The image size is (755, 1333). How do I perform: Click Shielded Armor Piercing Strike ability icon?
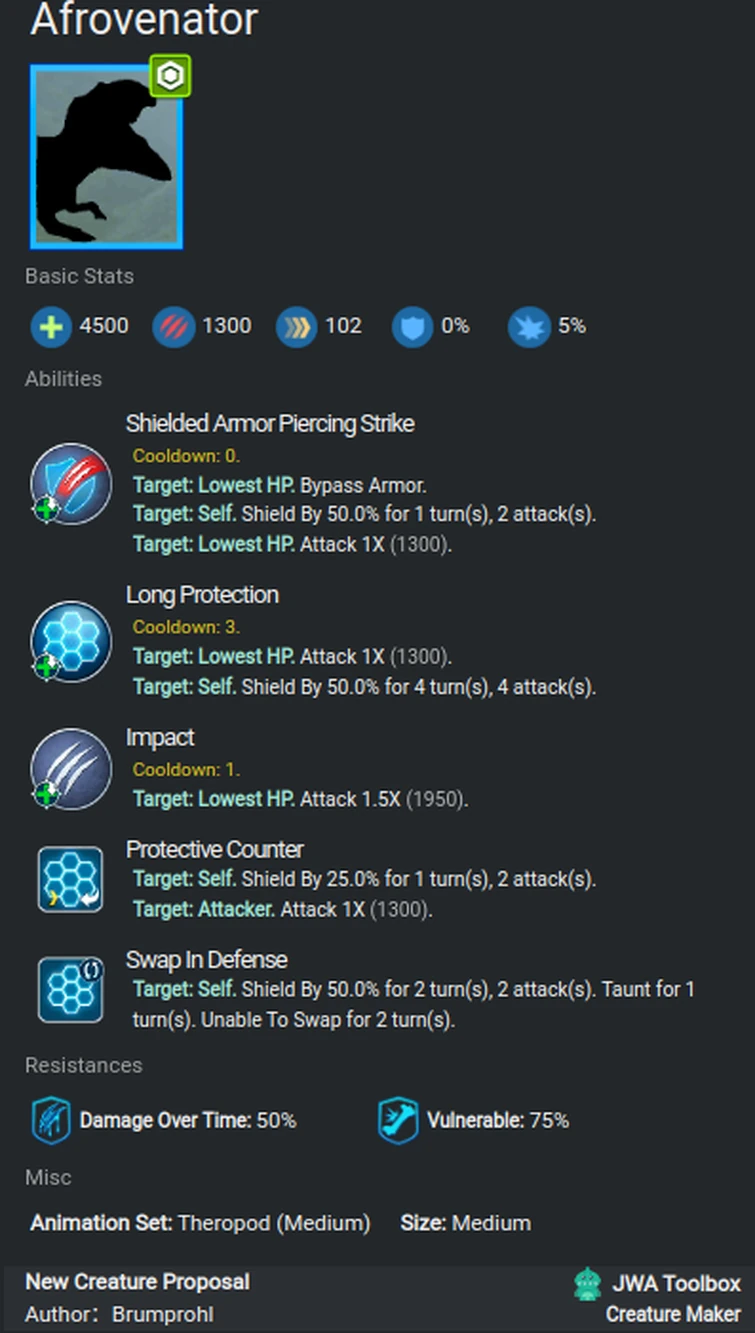[x=70, y=484]
